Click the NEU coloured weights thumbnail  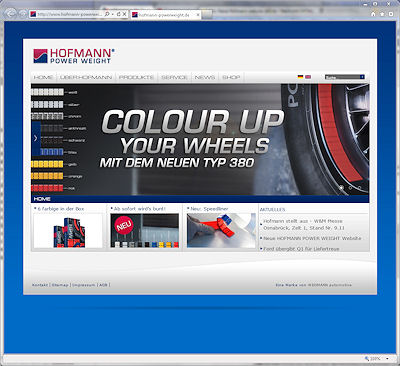point(145,231)
